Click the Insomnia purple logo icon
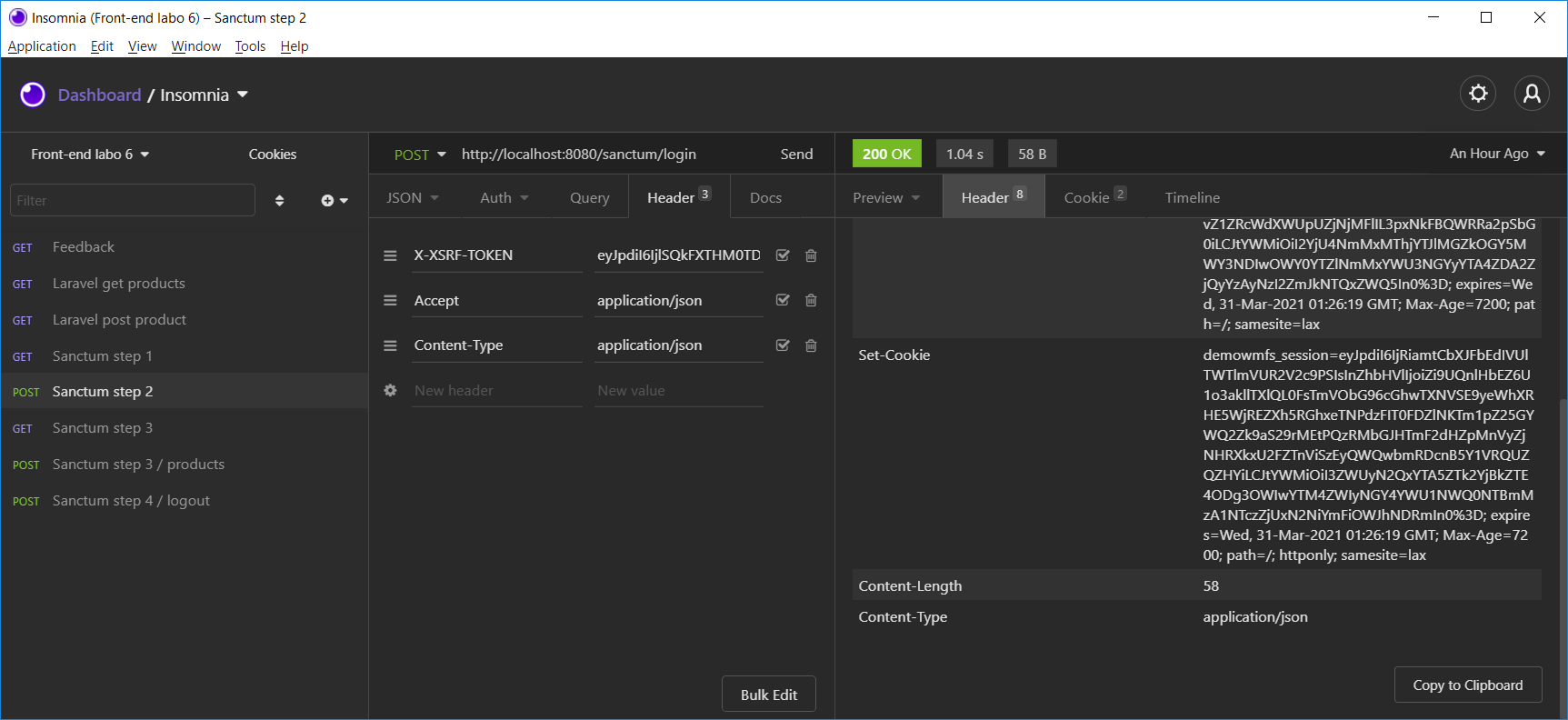The image size is (1568, 720). (x=33, y=95)
